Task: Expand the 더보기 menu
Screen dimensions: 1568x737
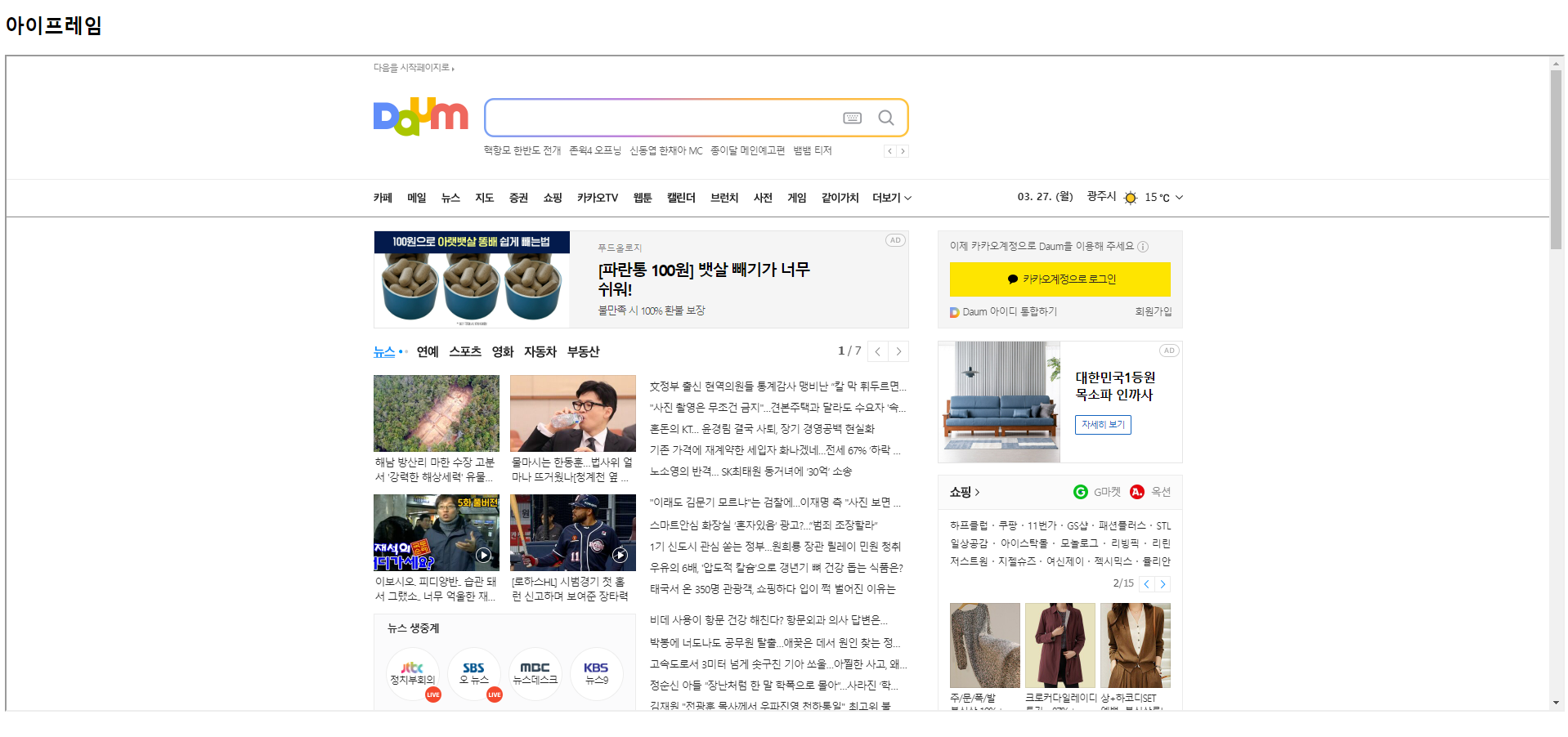Action: point(891,198)
